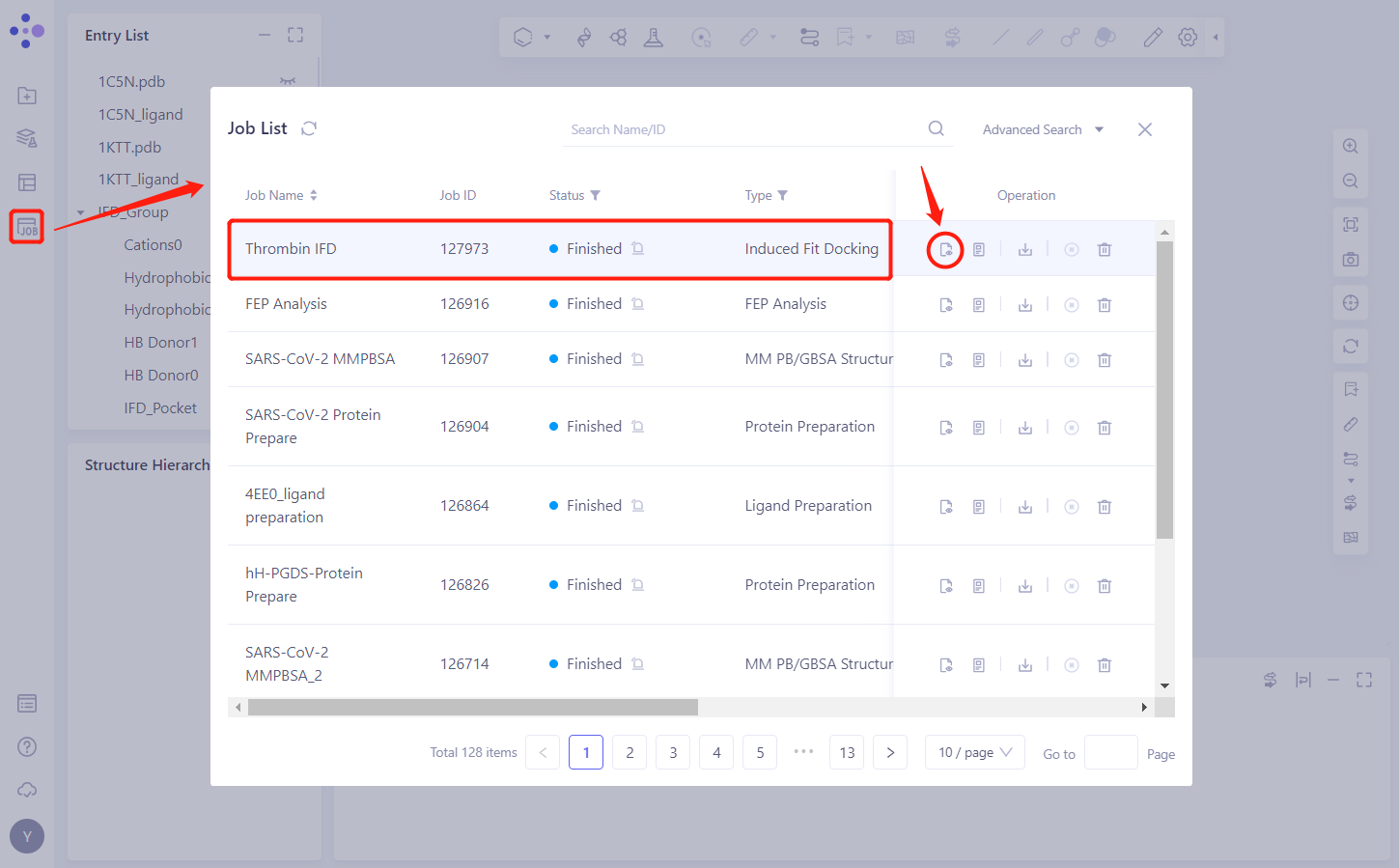
Task: Open the 10 / page size dropdown
Action: (974, 752)
